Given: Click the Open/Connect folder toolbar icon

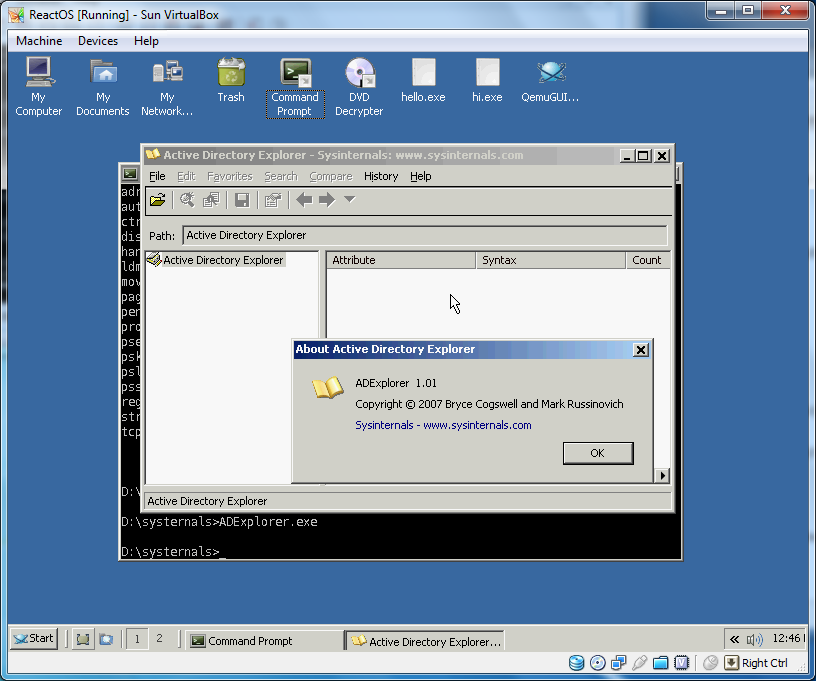Looking at the screenshot, I should coord(158,200).
